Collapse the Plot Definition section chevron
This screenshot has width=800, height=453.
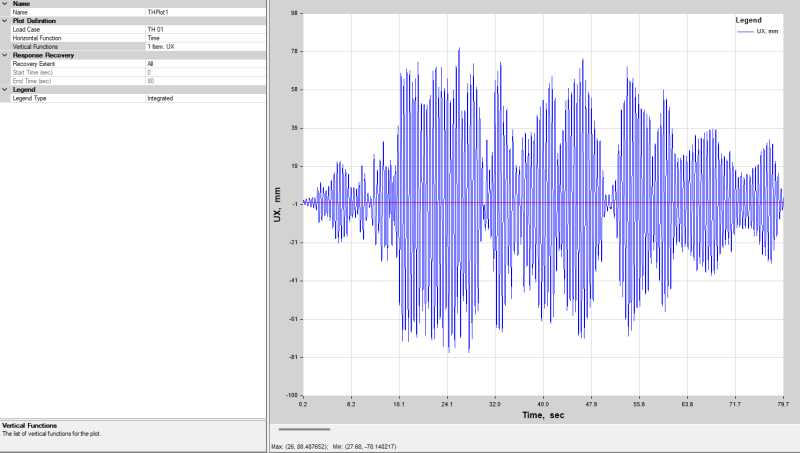pos(5,21)
